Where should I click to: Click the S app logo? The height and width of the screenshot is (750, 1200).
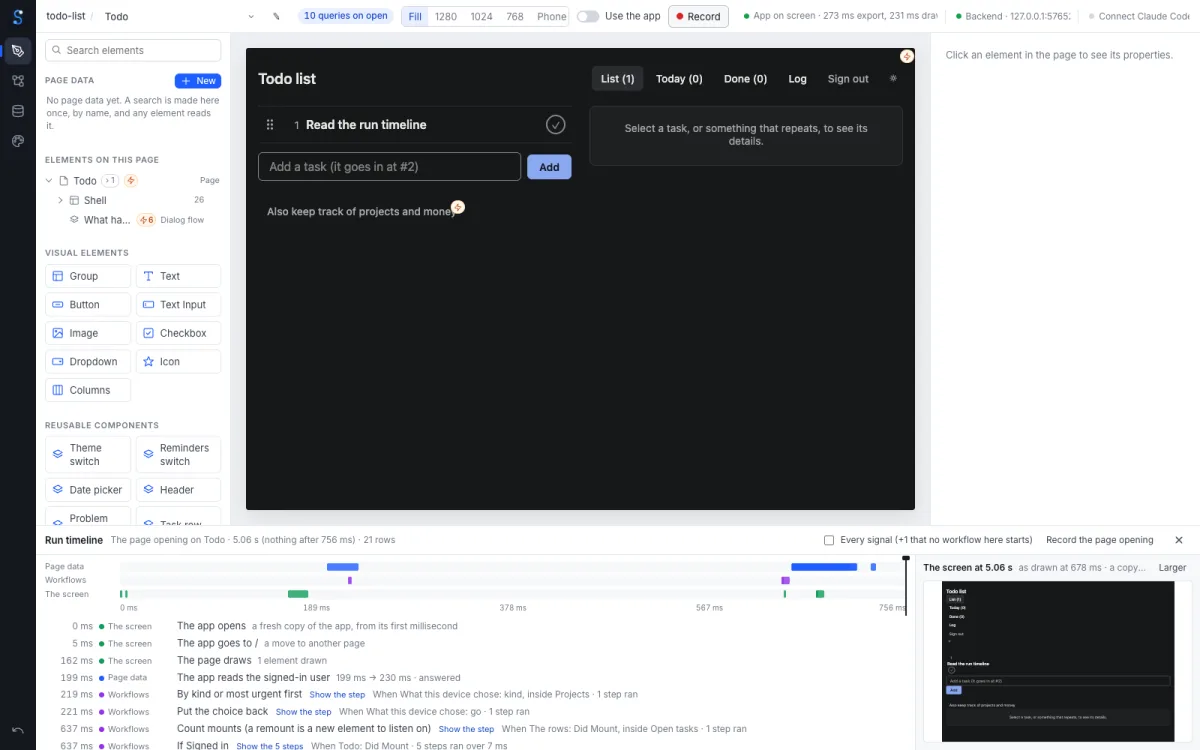coord(18,17)
